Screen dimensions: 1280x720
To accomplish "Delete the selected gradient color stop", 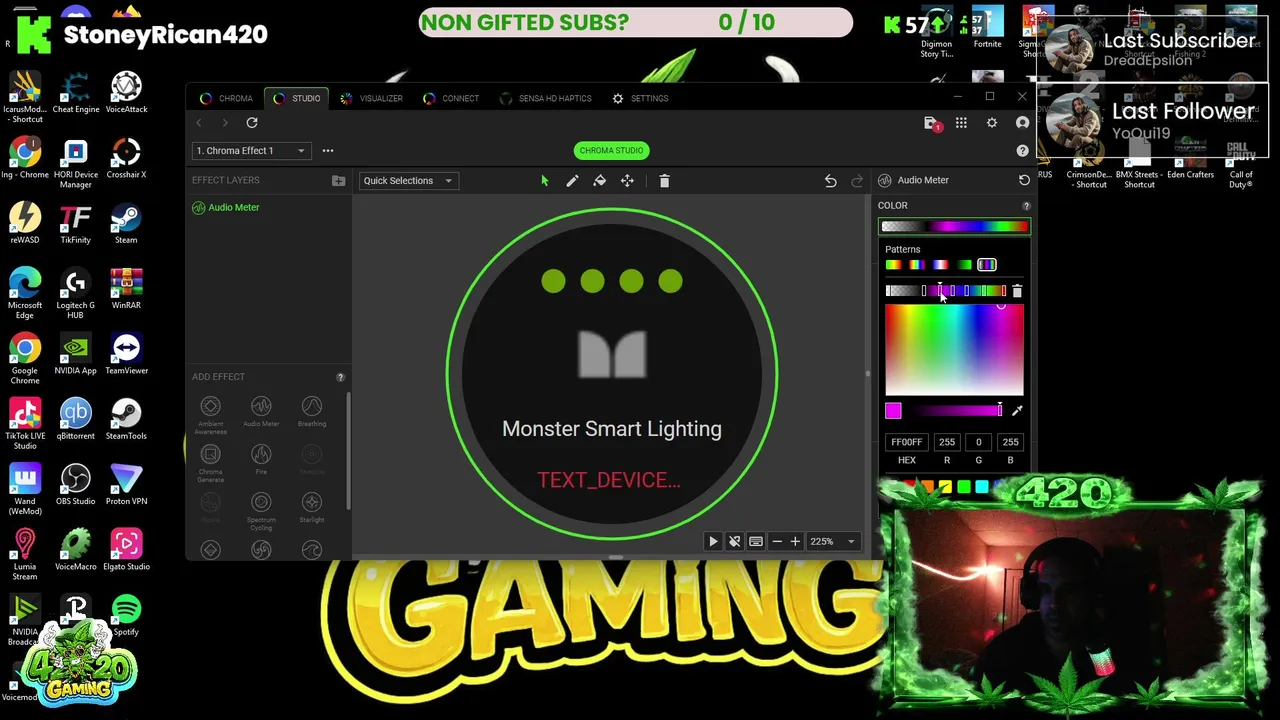I will [x=1017, y=291].
